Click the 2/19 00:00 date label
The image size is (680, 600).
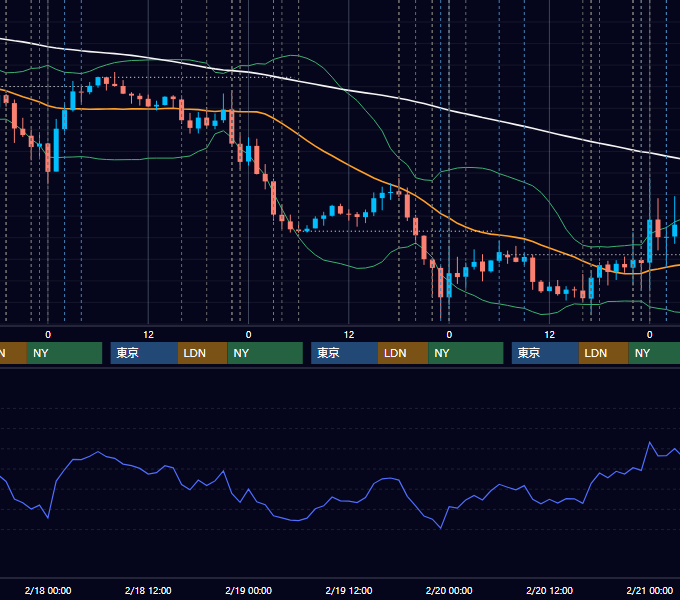pyautogui.click(x=248, y=590)
